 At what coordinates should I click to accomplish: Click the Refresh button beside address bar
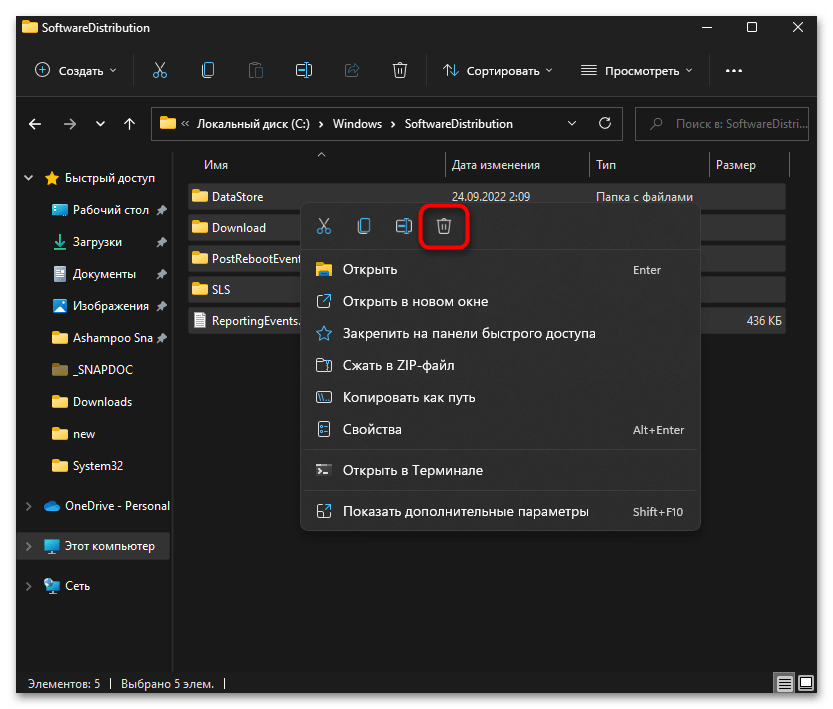pos(604,124)
